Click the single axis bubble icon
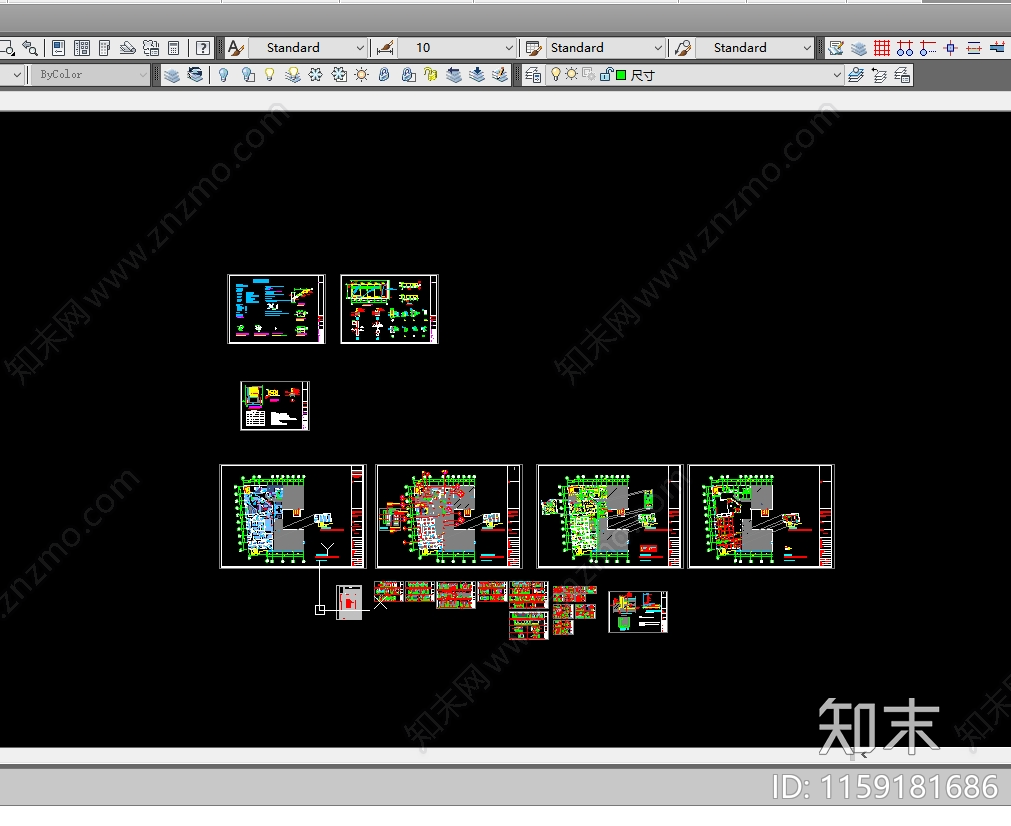The width and height of the screenshot is (1011, 826). point(928,48)
